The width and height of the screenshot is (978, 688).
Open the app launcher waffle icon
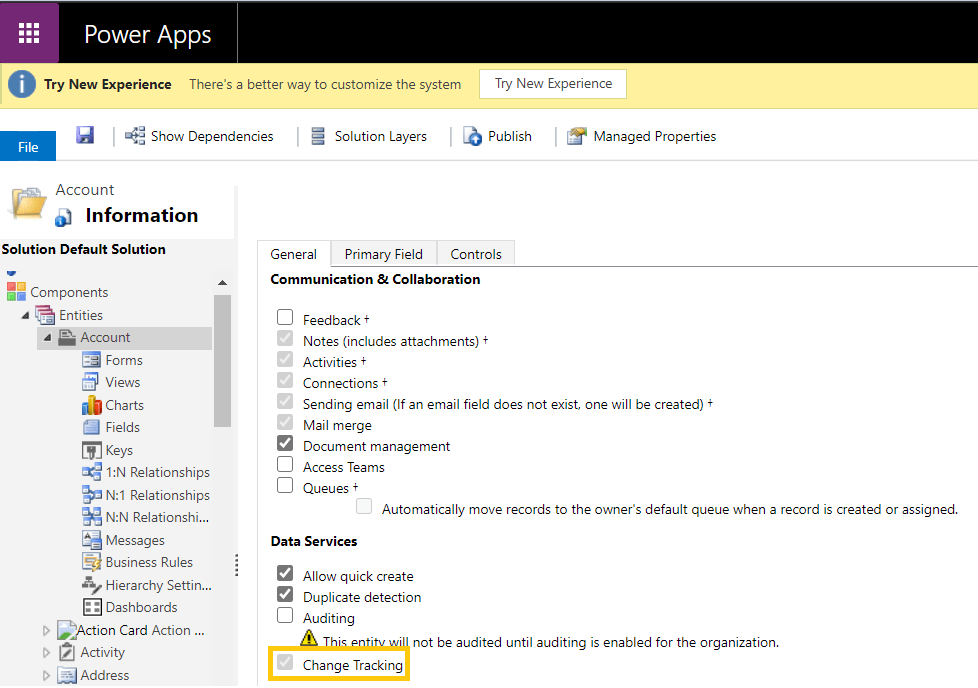29,33
